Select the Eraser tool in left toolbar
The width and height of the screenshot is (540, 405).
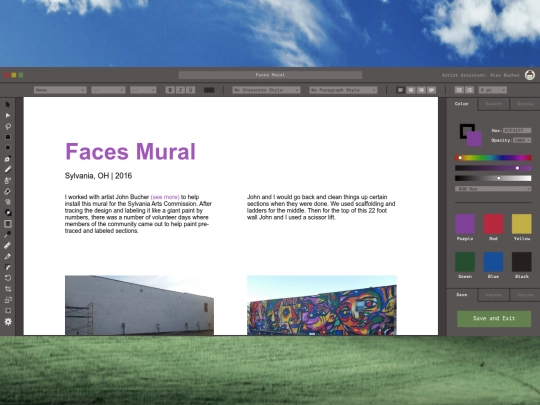point(8,191)
